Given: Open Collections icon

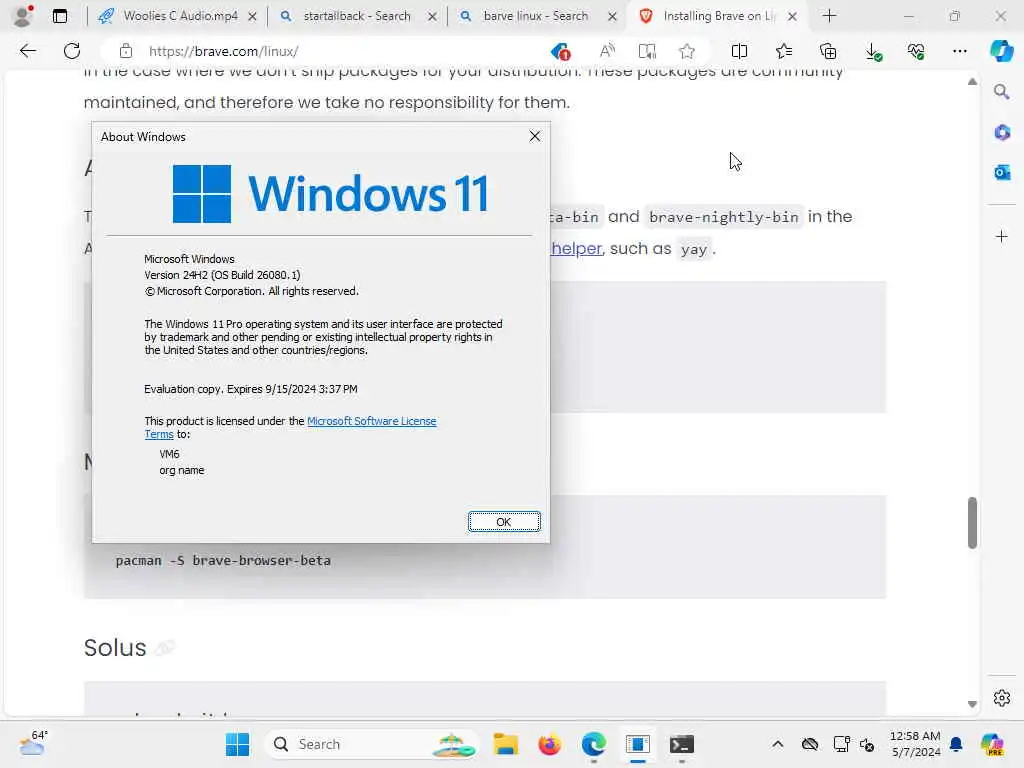Looking at the screenshot, I should [x=827, y=51].
